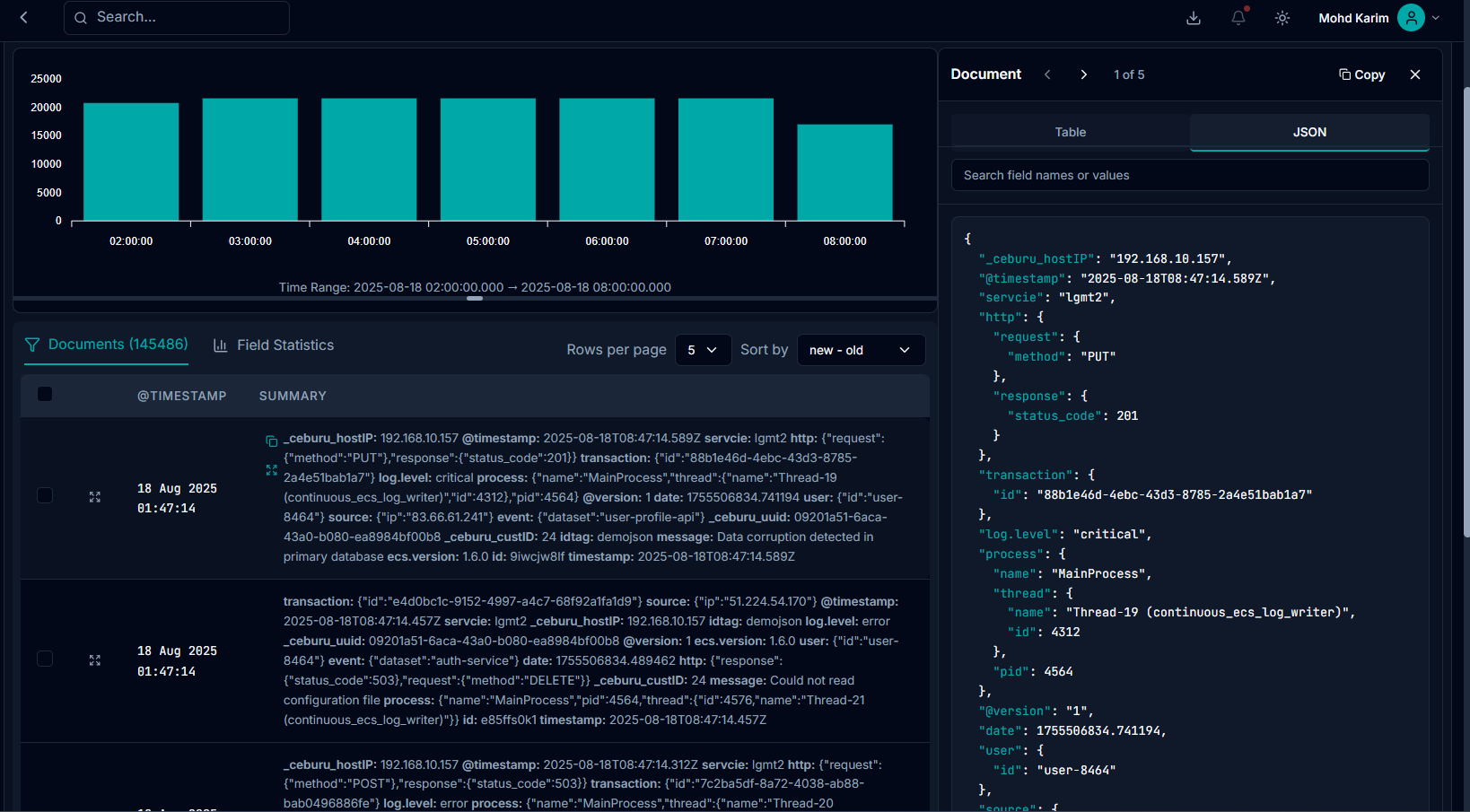Image resolution: width=1470 pixels, height=812 pixels.
Task: Open the Documents (145486) tab
Action: pyautogui.click(x=107, y=345)
